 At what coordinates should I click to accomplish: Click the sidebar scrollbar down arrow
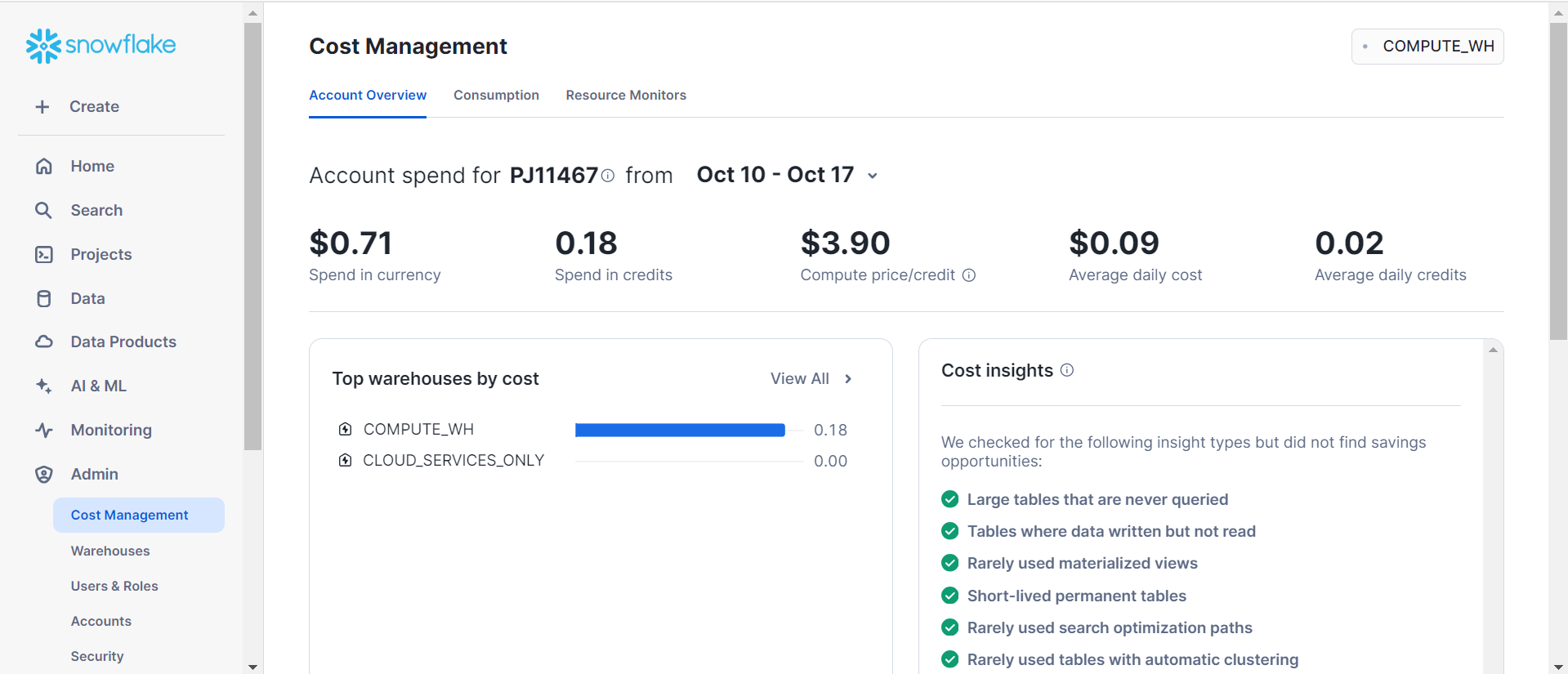coord(253,667)
